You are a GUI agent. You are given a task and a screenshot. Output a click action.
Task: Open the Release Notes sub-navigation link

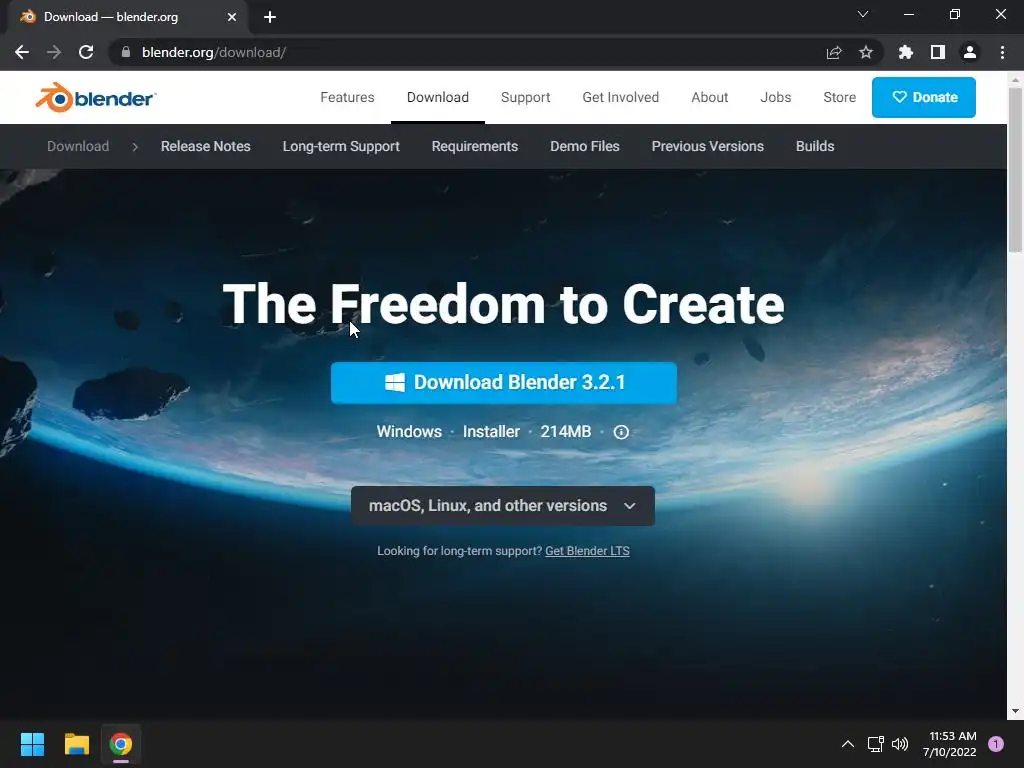(206, 146)
